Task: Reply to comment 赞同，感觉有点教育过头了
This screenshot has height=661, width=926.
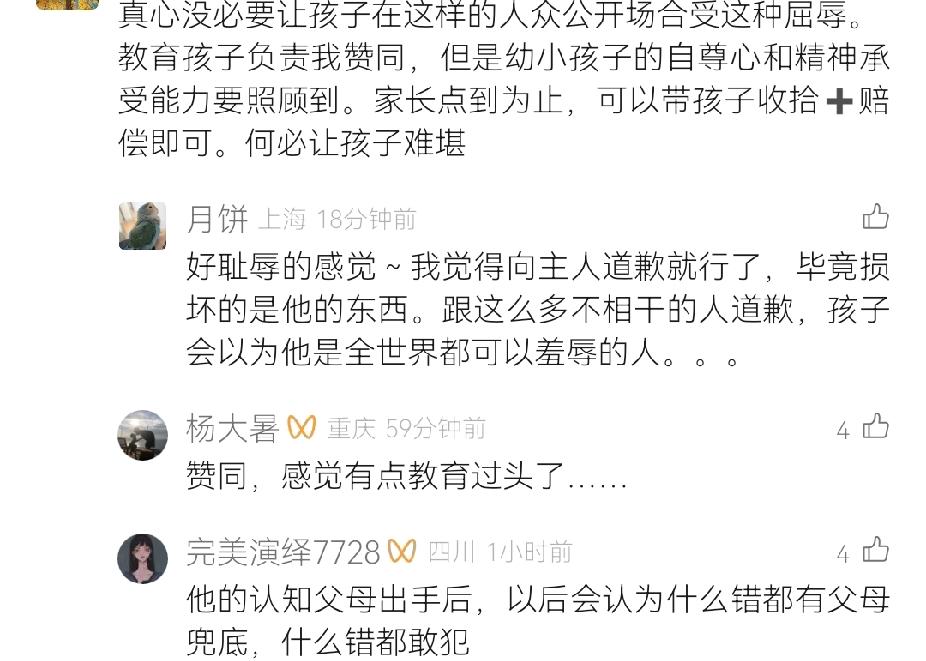Action: [406, 476]
